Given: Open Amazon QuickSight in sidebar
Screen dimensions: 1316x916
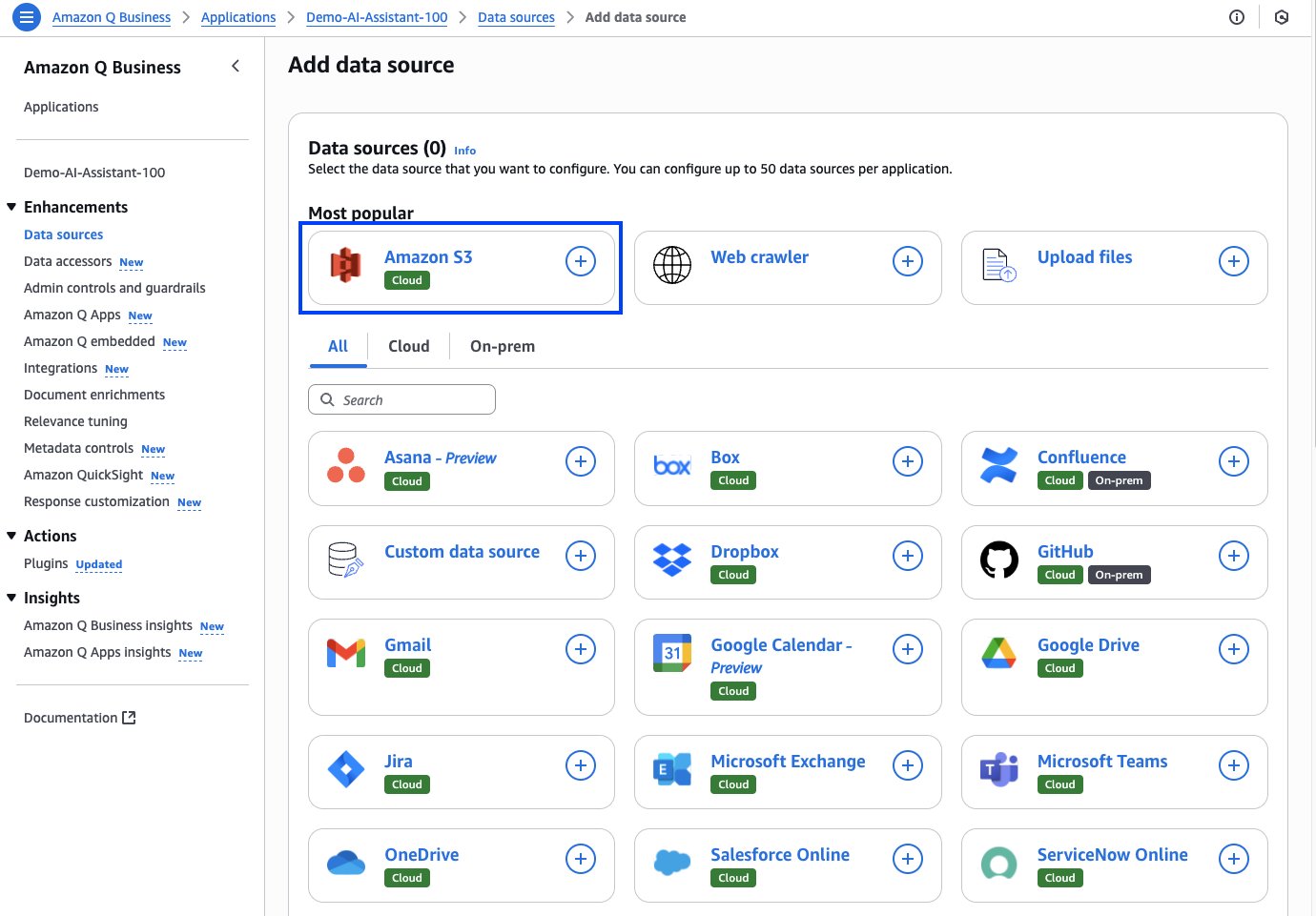Looking at the screenshot, I should (83, 475).
